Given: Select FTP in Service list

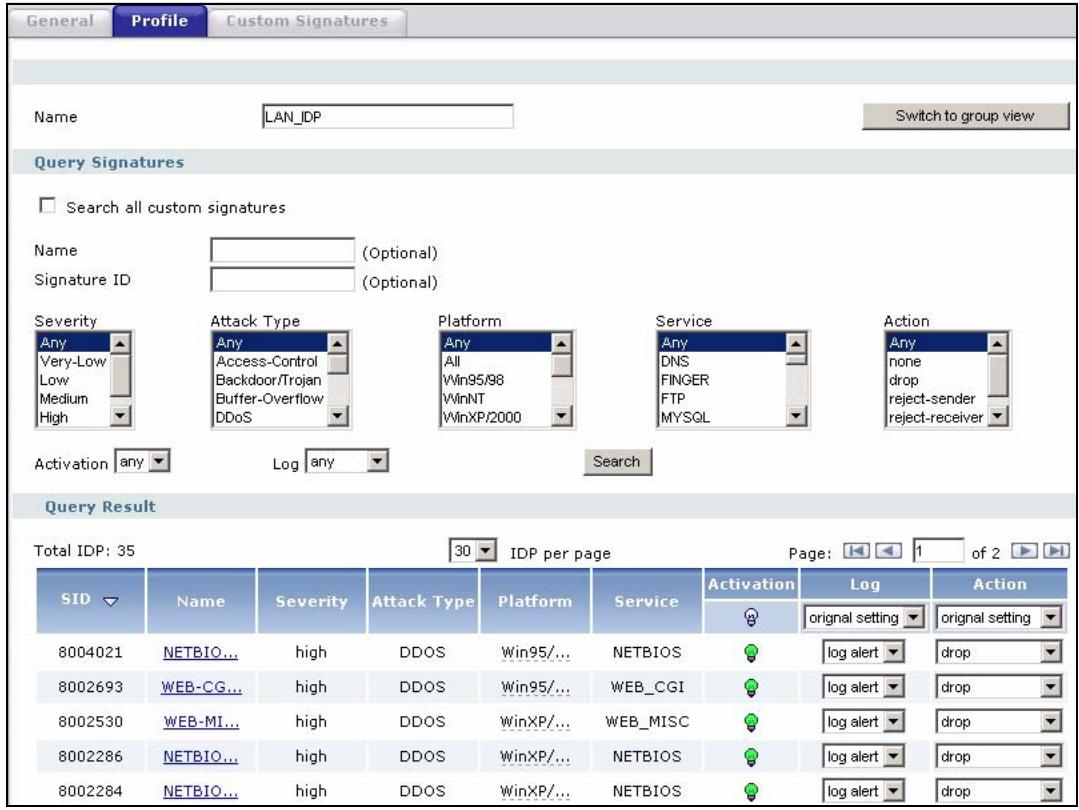Looking at the screenshot, I should tap(721, 398).
